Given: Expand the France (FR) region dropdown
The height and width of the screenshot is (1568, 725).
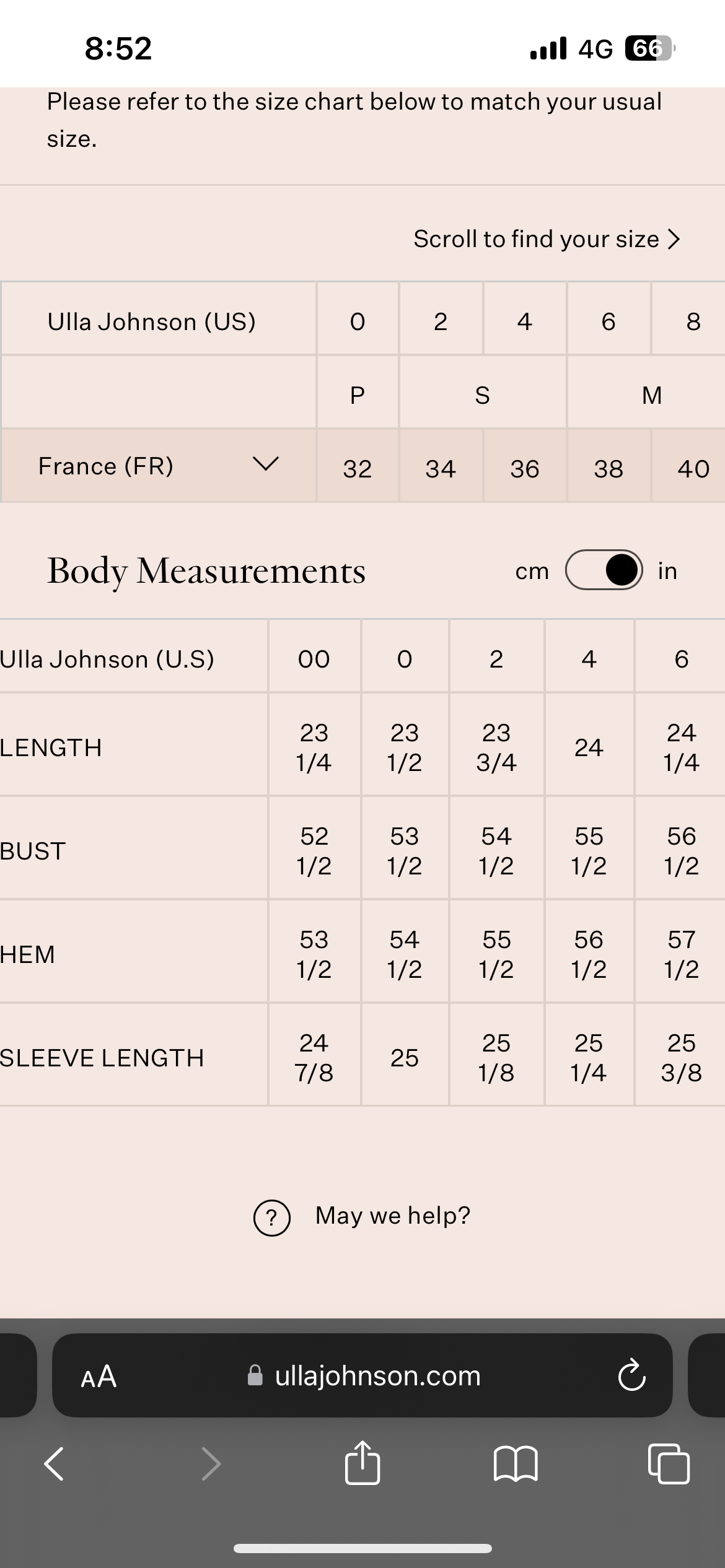Looking at the screenshot, I should pos(105,466).
